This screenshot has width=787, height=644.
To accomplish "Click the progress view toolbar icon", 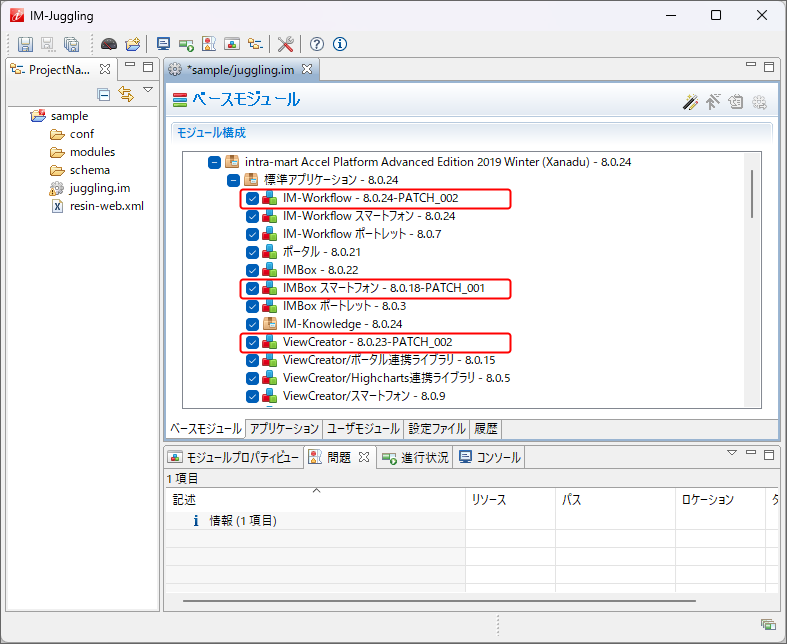I will 186,45.
